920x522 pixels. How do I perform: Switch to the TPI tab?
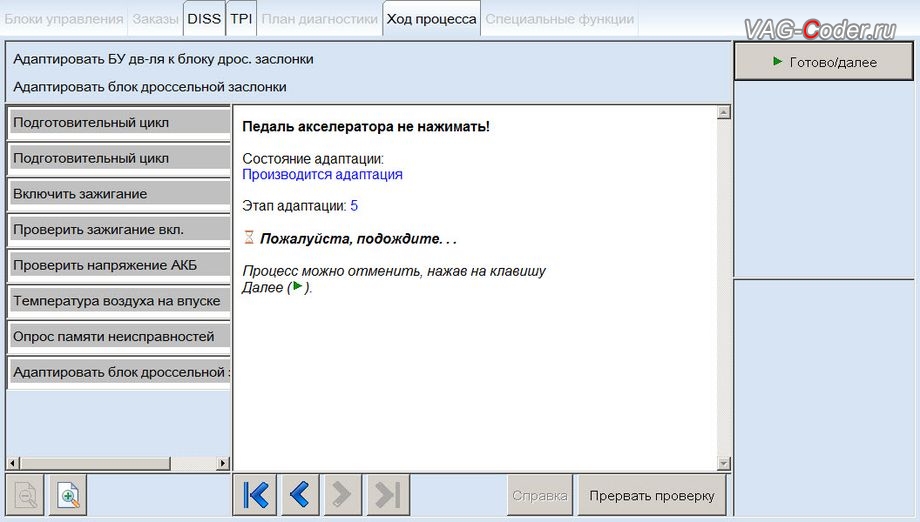coord(241,19)
